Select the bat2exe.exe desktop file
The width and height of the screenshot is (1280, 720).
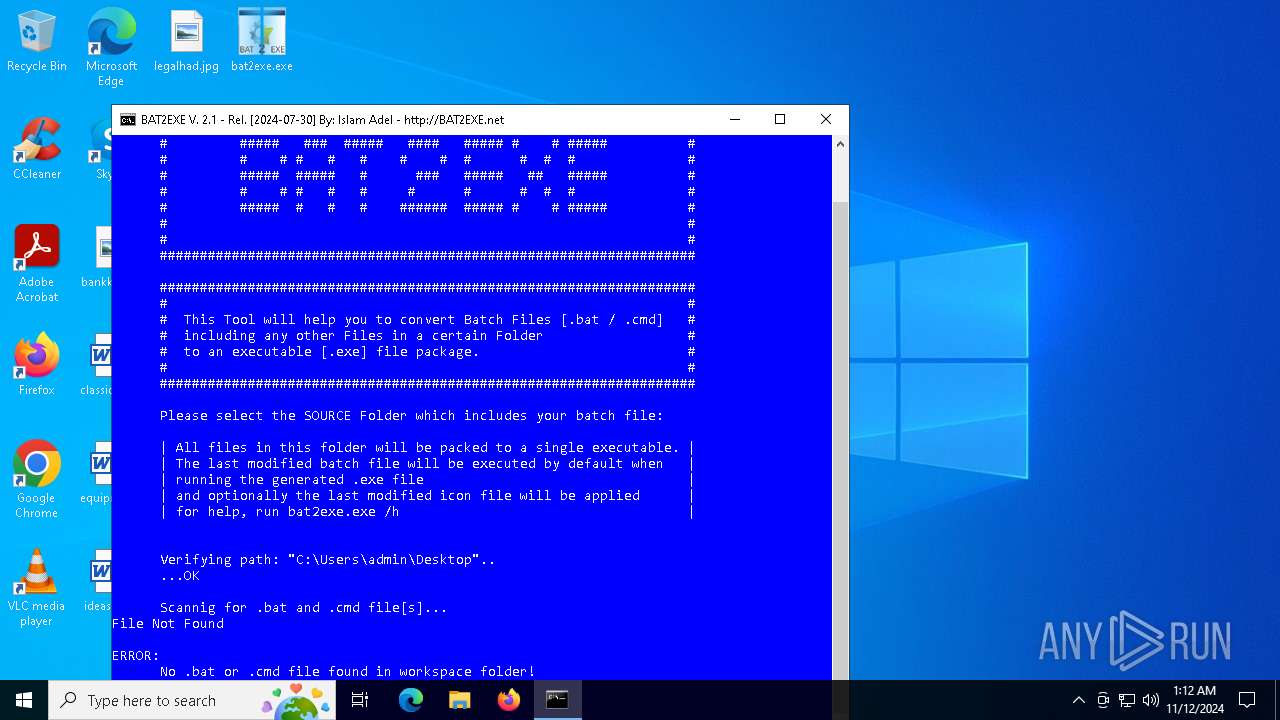coord(262,42)
